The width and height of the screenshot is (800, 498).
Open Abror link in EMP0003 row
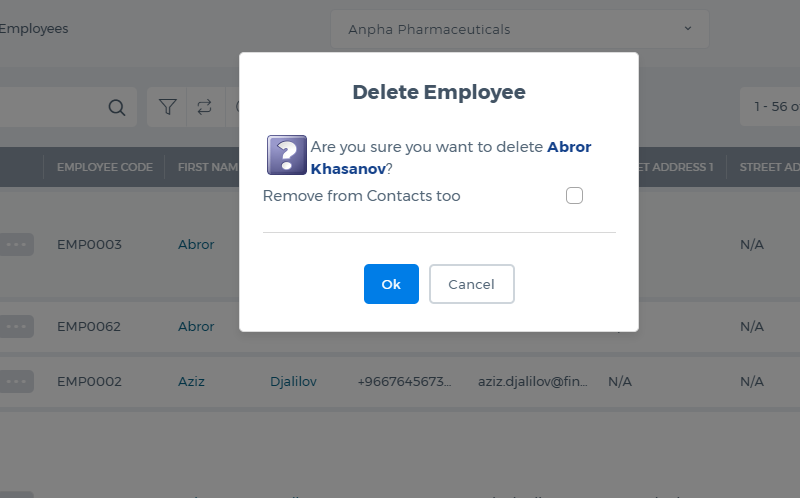196,244
